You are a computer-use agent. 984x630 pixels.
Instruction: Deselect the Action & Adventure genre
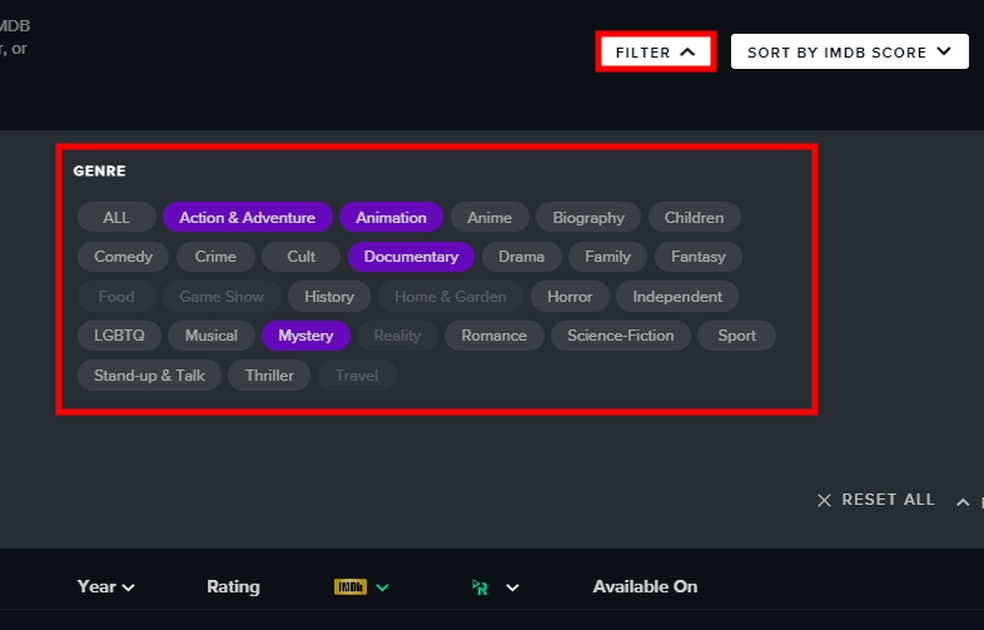tap(247, 218)
